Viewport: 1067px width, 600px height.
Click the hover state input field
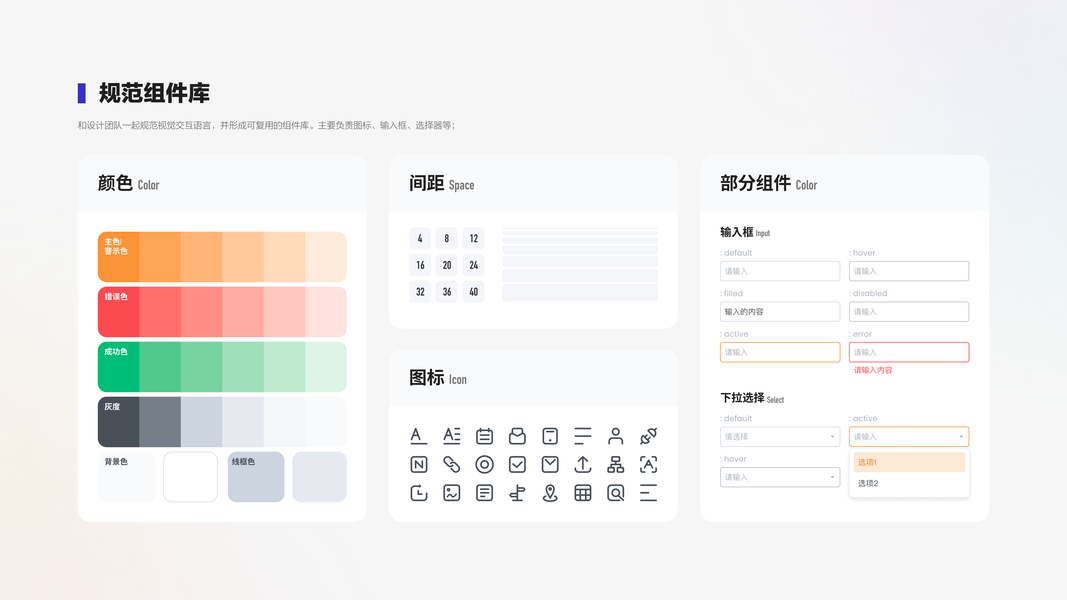[908, 271]
